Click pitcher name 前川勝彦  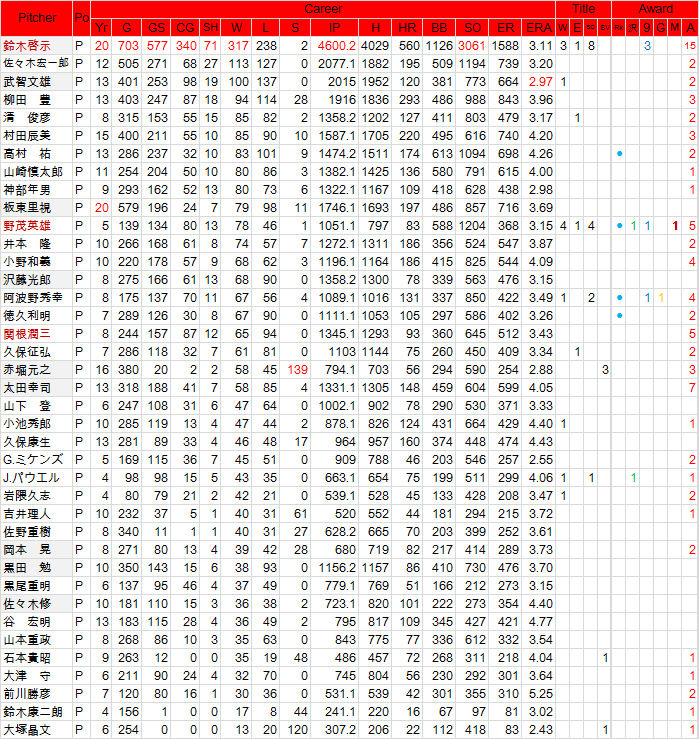click(x=27, y=694)
